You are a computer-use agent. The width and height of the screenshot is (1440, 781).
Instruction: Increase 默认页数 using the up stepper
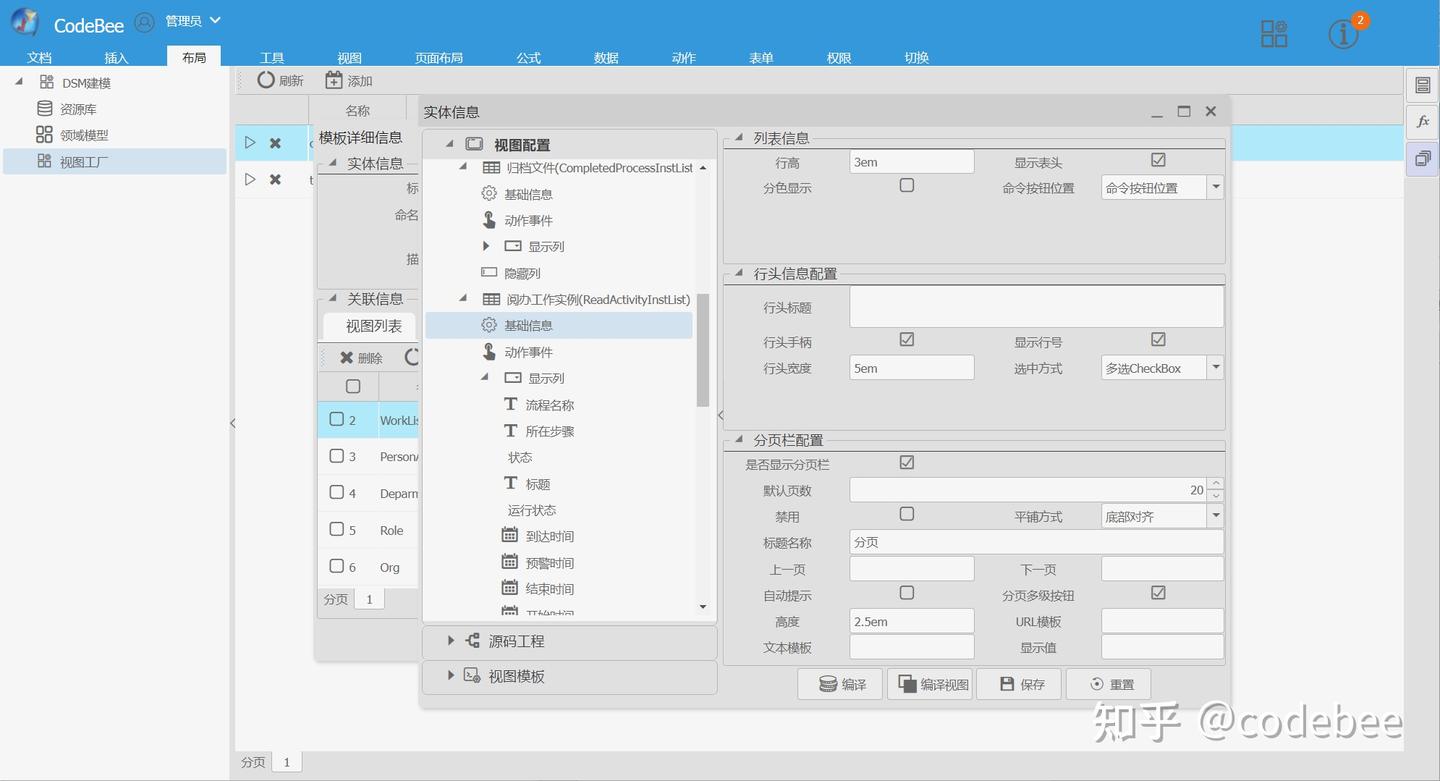click(1215, 483)
